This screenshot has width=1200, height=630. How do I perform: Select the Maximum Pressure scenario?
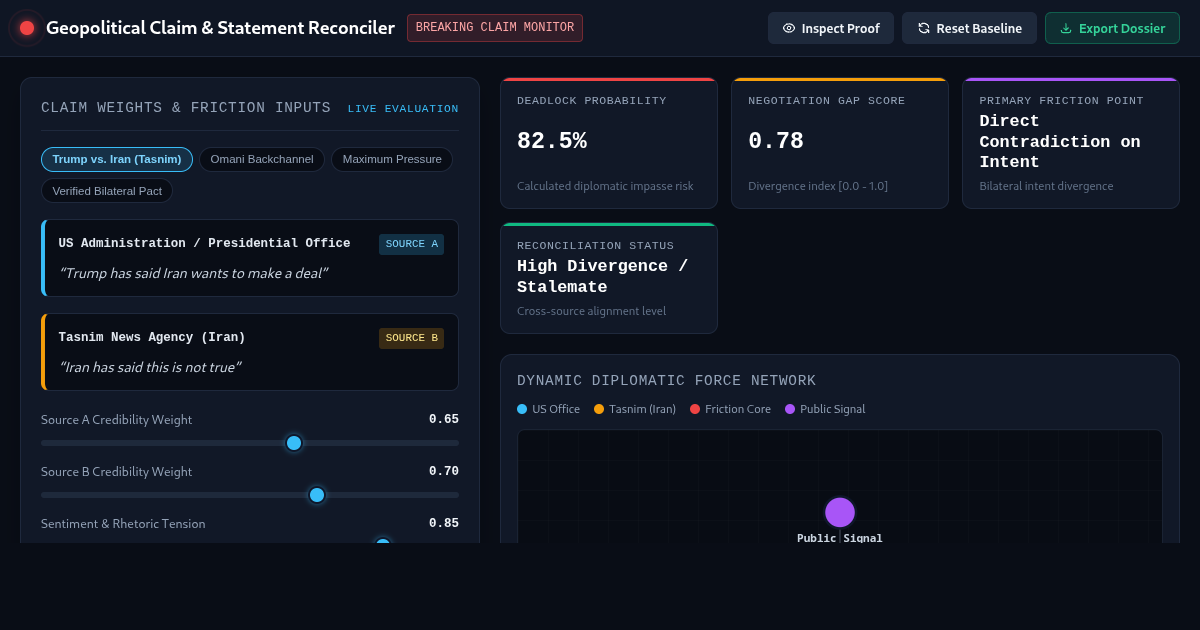[x=392, y=159]
